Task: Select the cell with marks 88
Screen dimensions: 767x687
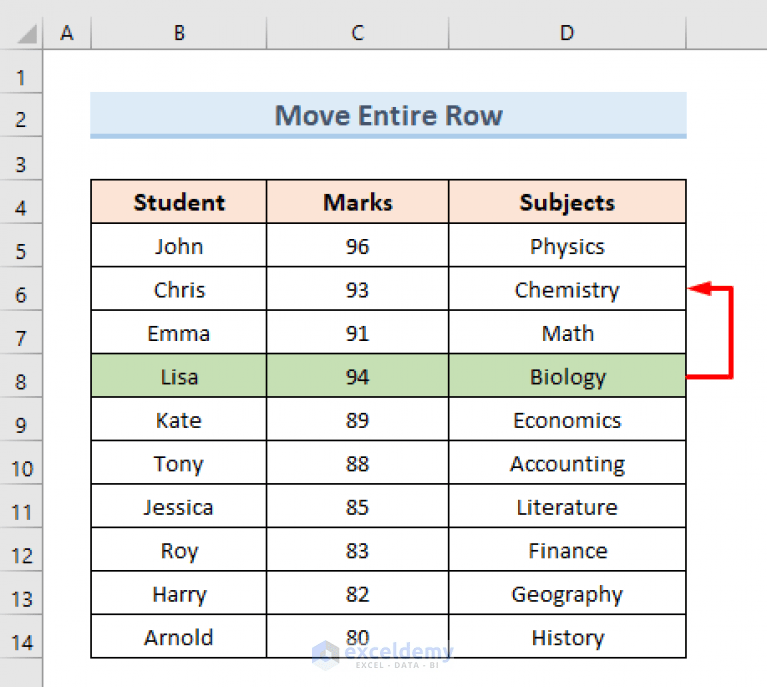Action: tap(358, 463)
